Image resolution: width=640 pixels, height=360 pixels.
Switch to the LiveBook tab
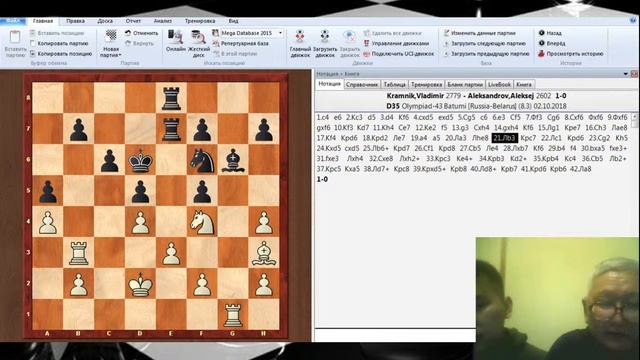[x=499, y=84]
